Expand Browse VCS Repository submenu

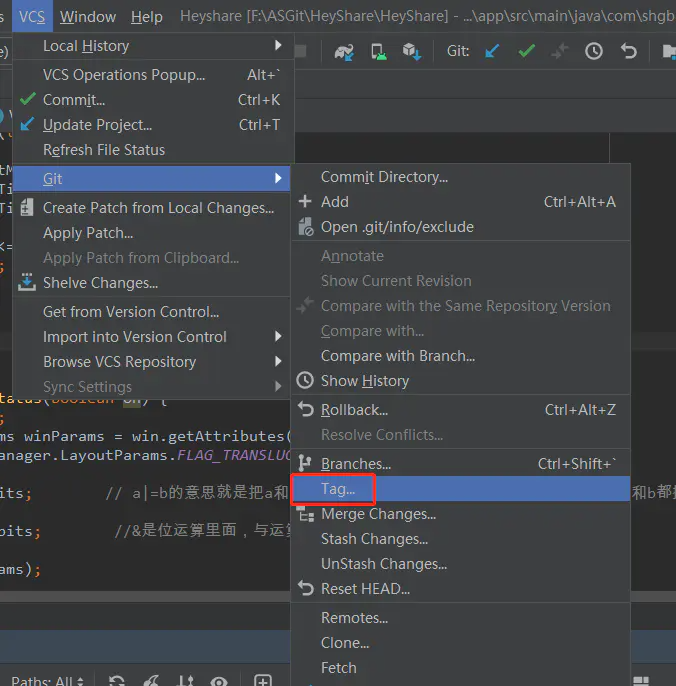(152, 362)
